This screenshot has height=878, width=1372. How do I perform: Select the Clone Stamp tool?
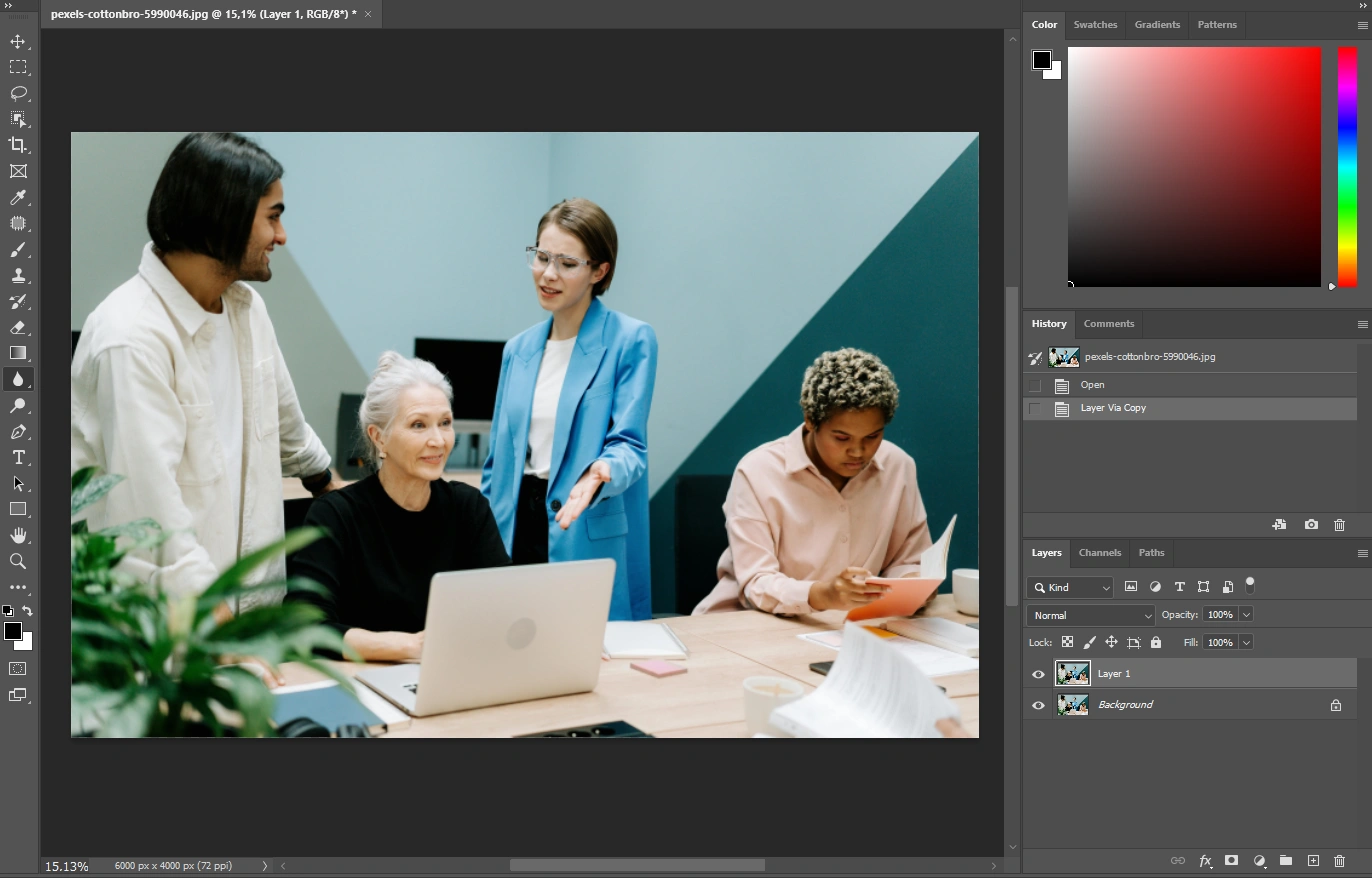(x=18, y=276)
